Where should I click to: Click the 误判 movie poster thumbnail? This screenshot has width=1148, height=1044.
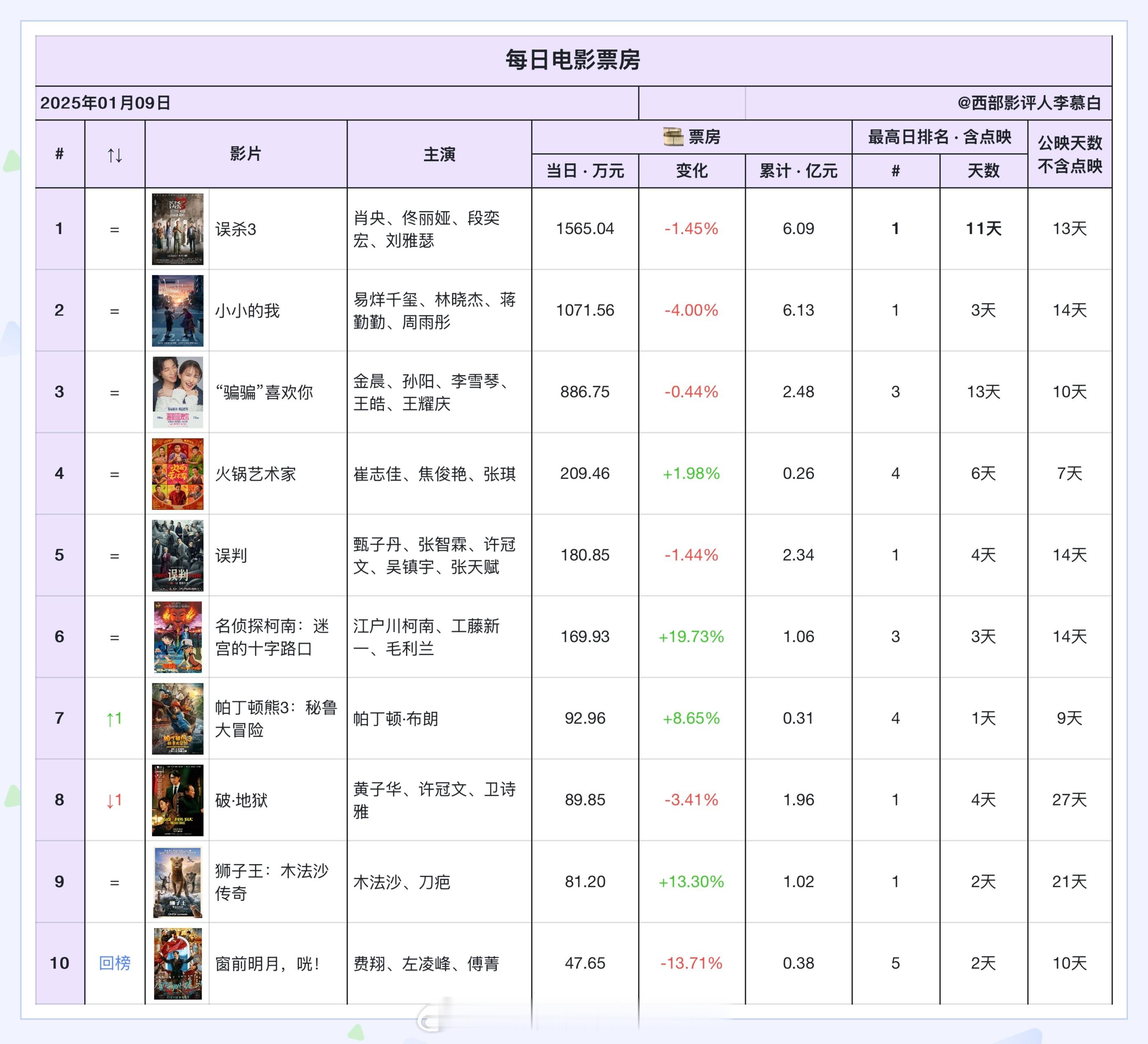pyautogui.click(x=178, y=555)
